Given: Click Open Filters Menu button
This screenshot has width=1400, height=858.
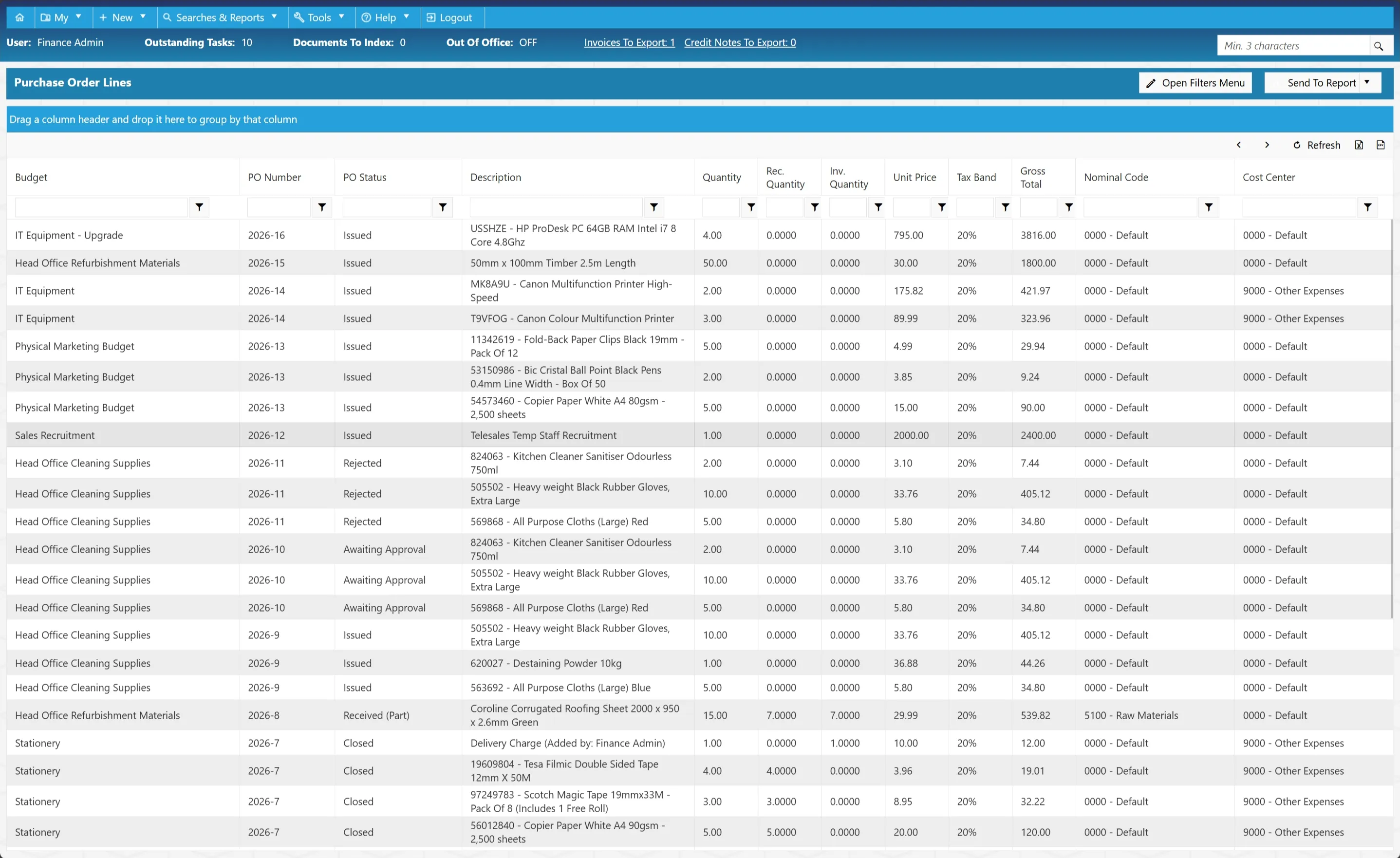Looking at the screenshot, I should click(1195, 82).
